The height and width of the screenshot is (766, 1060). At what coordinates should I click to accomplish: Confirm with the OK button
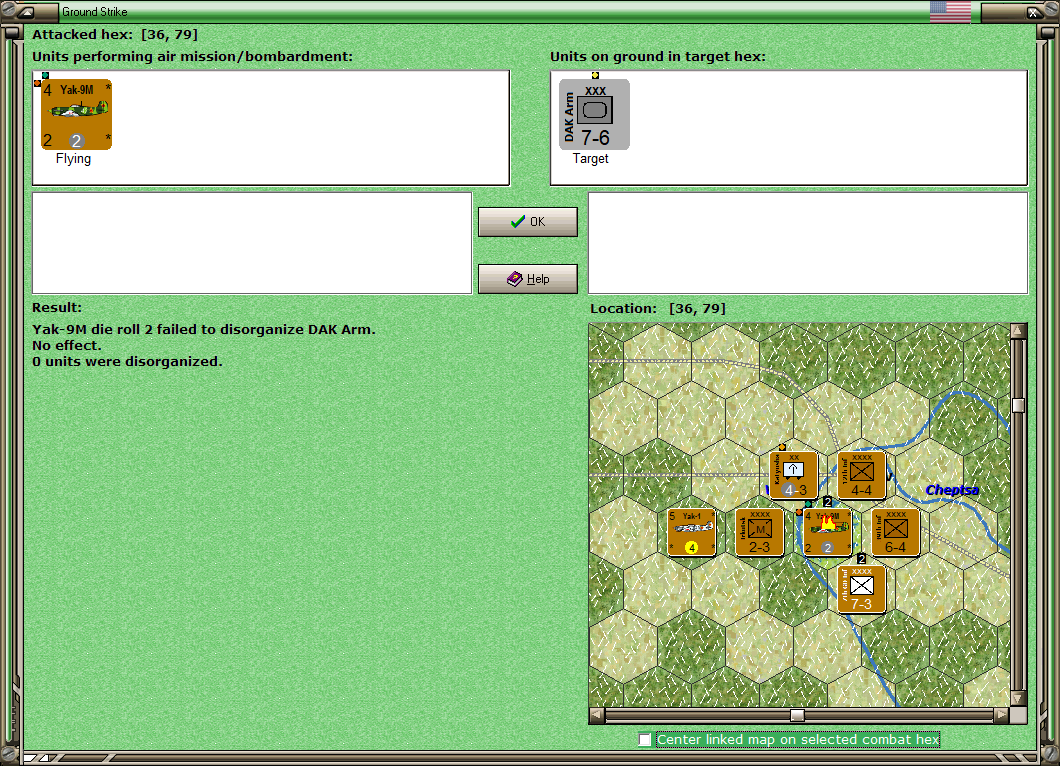click(x=528, y=222)
